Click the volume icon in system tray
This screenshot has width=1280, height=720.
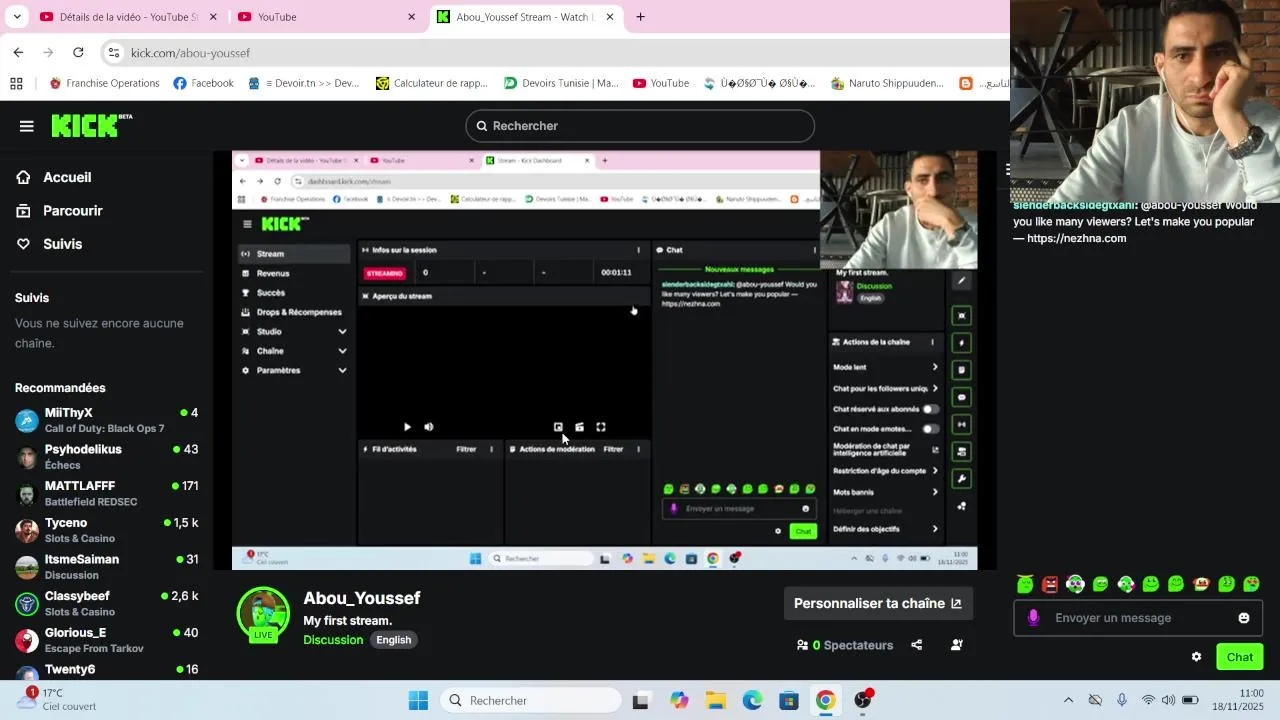coord(1168,700)
